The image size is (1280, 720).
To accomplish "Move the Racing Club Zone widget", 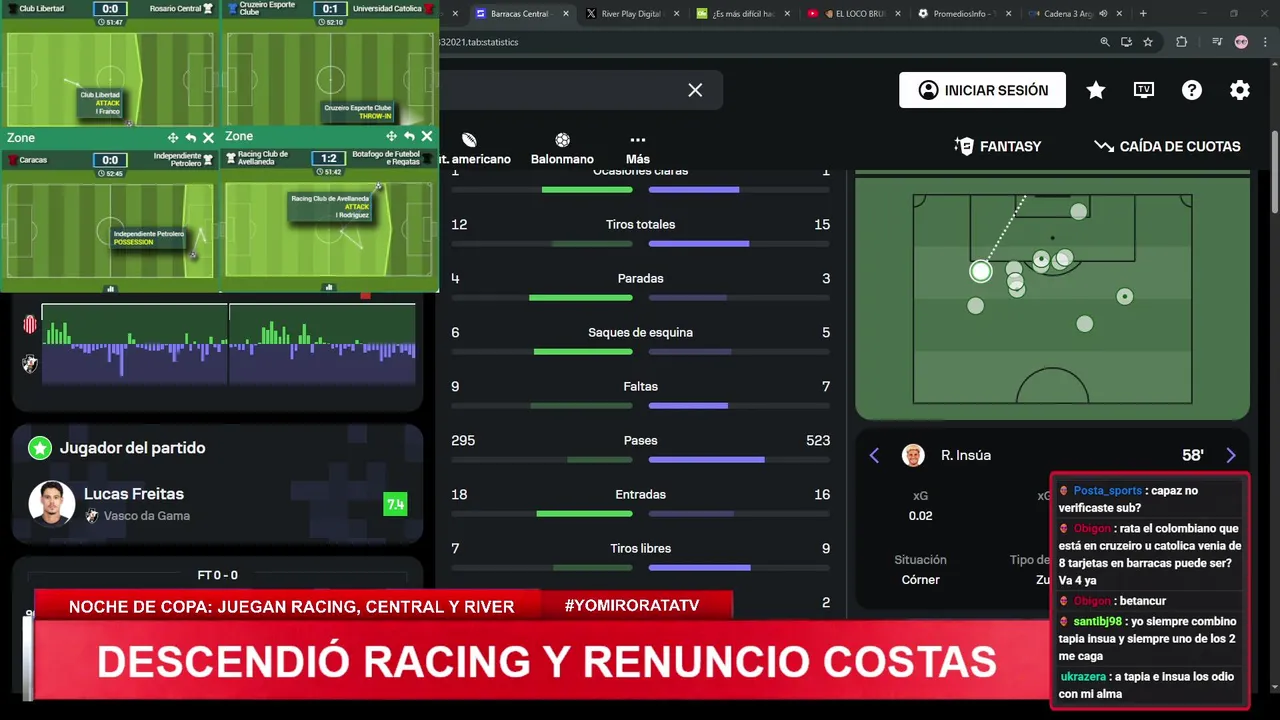I will tap(391, 136).
